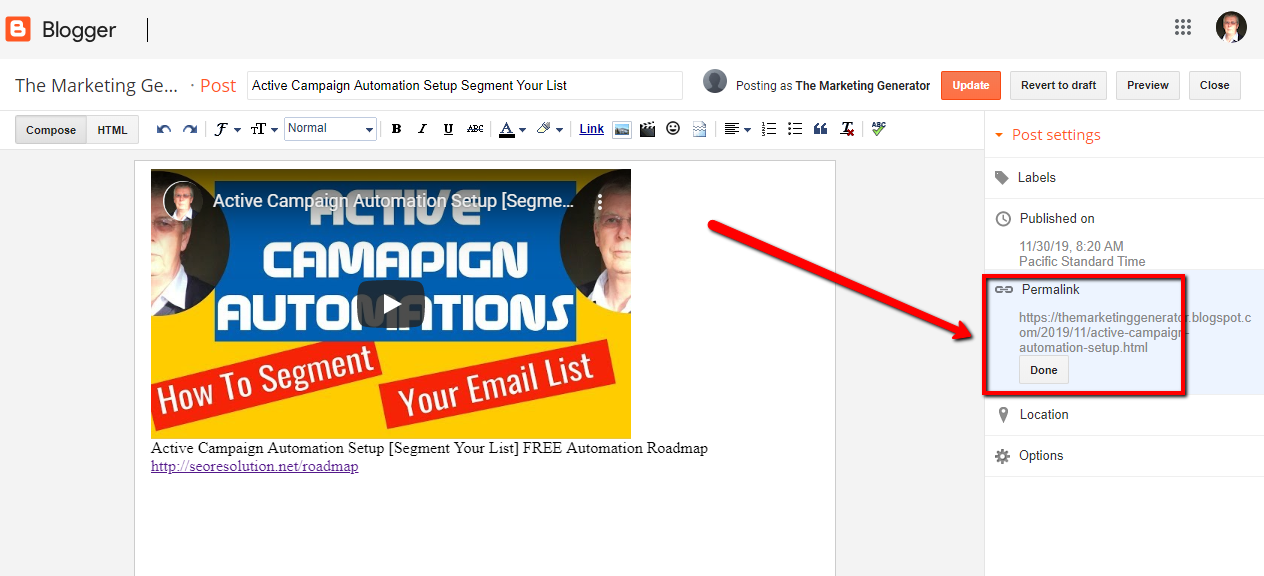The height and width of the screenshot is (576, 1264).
Task: Switch to Compose mode
Action: (x=51, y=130)
